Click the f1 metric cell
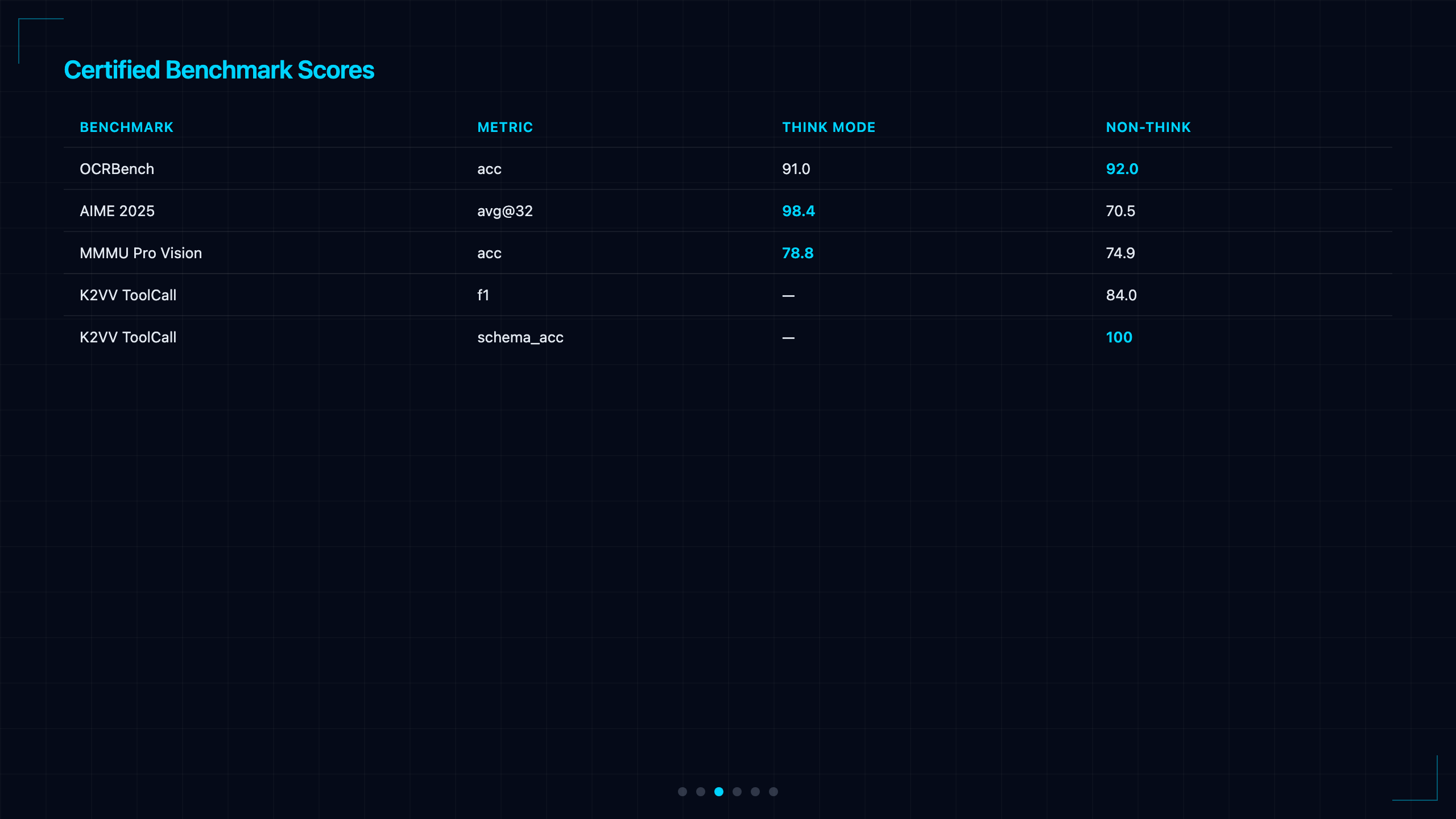 (x=483, y=295)
